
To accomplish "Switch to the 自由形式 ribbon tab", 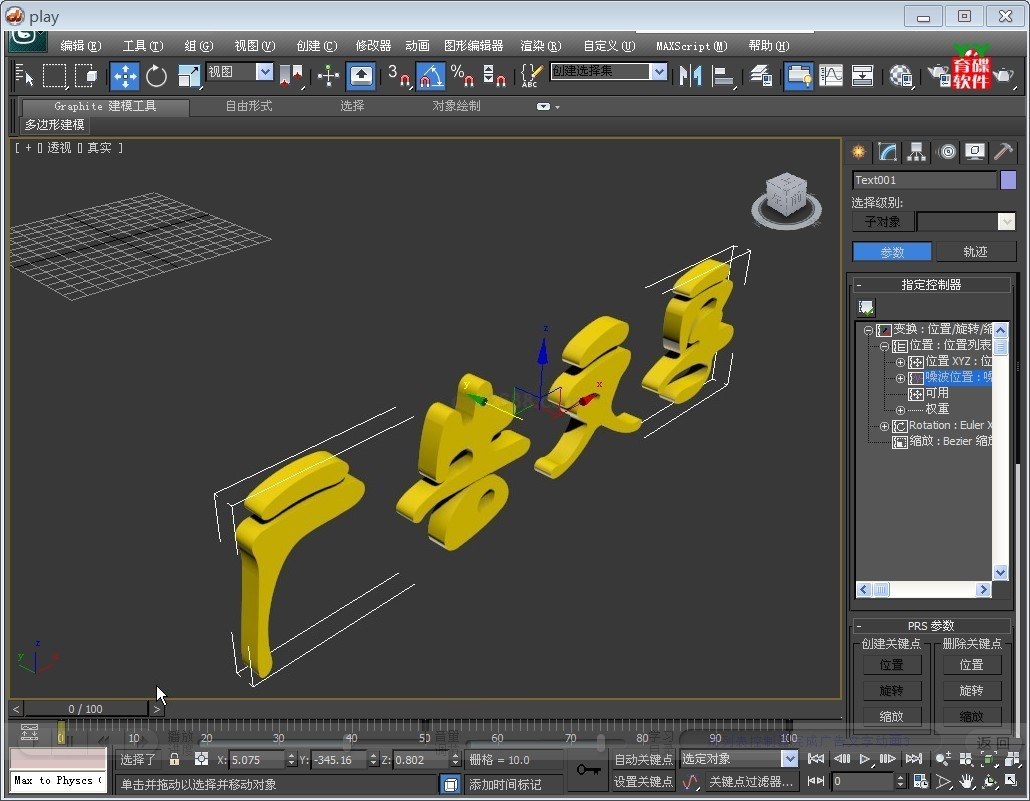I will tap(248, 106).
